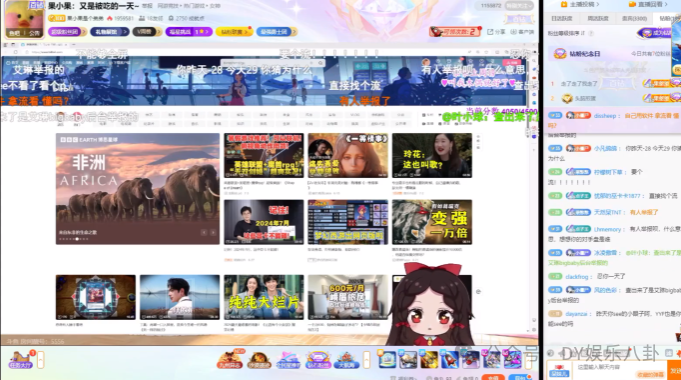
Task: Open the 九州风云 activity icon
Action: click(x=230, y=360)
